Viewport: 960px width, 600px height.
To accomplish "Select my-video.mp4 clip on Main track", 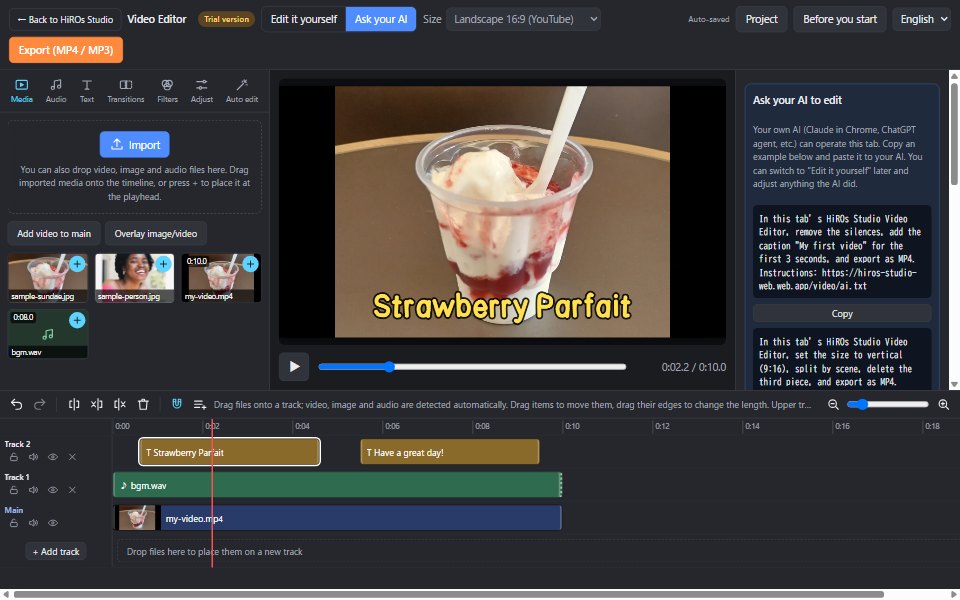I will (338, 518).
